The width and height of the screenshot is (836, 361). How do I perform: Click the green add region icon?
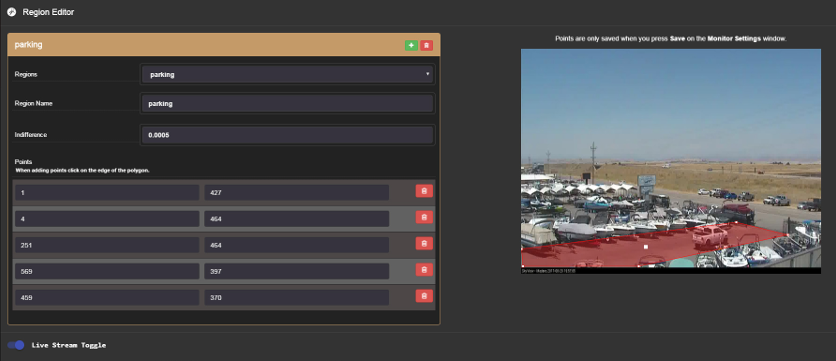(x=411, y=45)
